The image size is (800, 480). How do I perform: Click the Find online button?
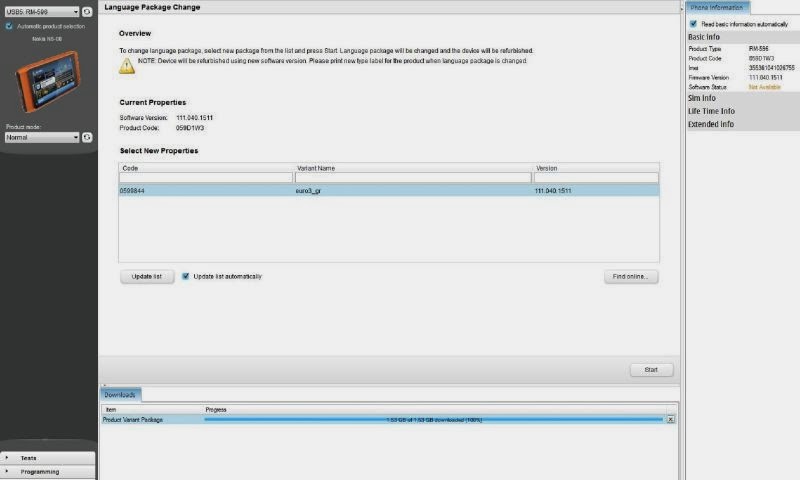[x=631, y=276]
